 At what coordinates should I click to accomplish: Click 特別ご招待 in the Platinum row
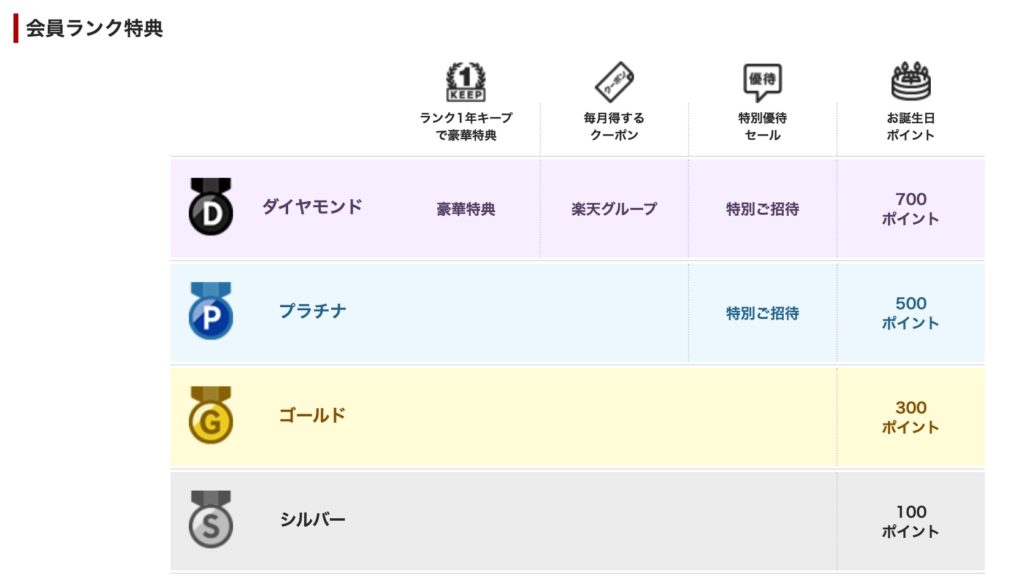pos(762,313)
